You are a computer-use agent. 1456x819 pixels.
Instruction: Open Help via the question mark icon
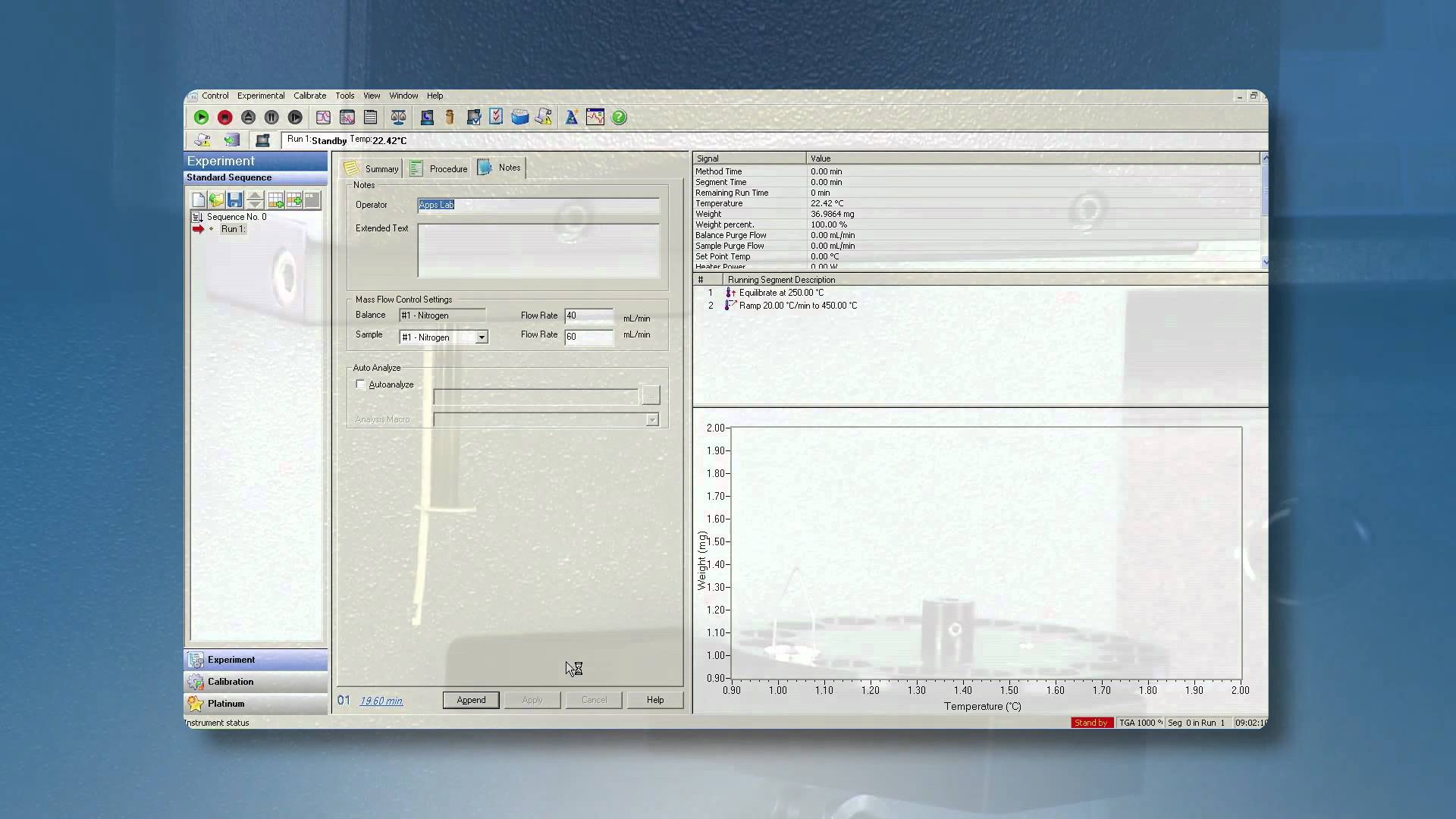(619, 117)
